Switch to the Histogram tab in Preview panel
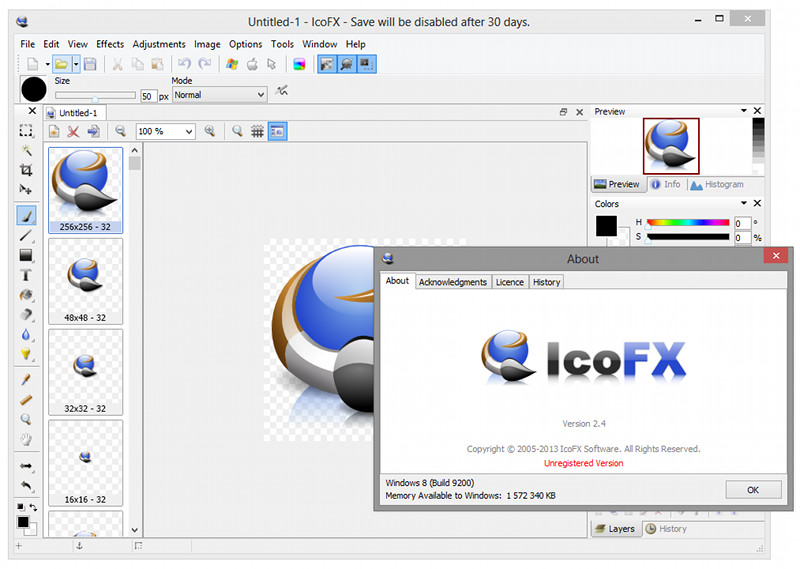Image resolution: width=800 pixels, height=569 pixels. pos(717,184)
